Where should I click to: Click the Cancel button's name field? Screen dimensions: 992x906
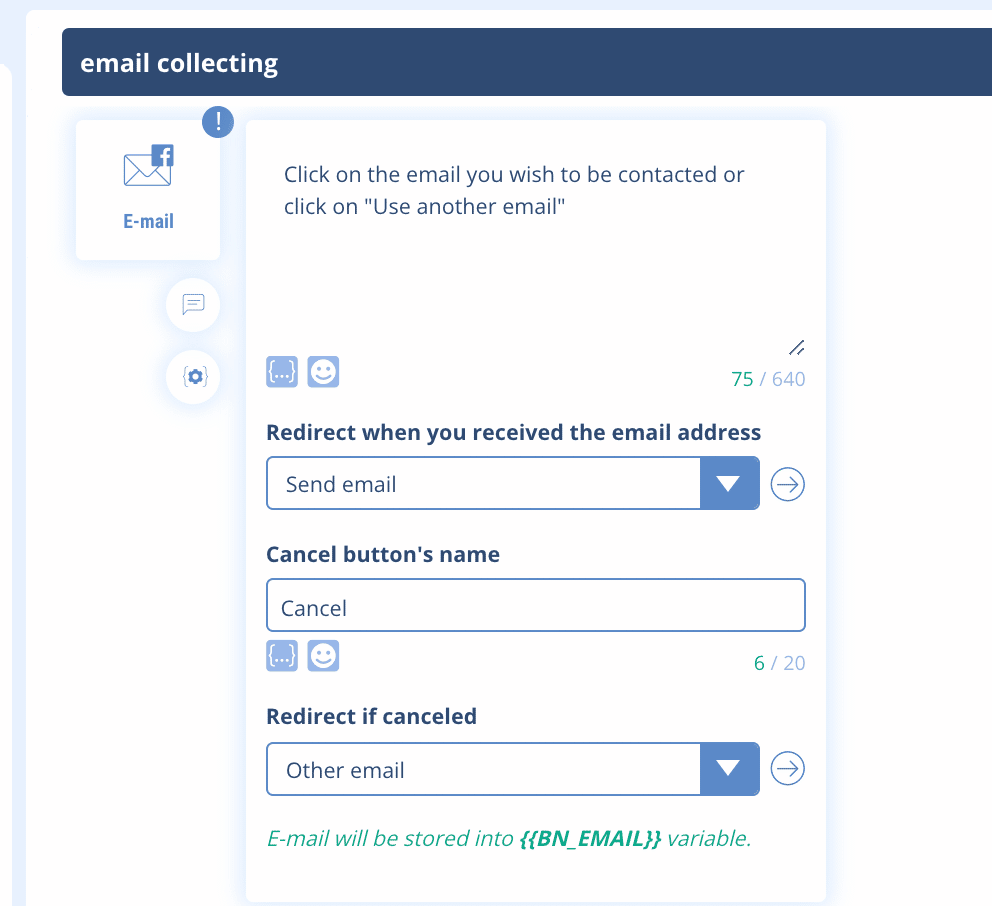[535, 606]
